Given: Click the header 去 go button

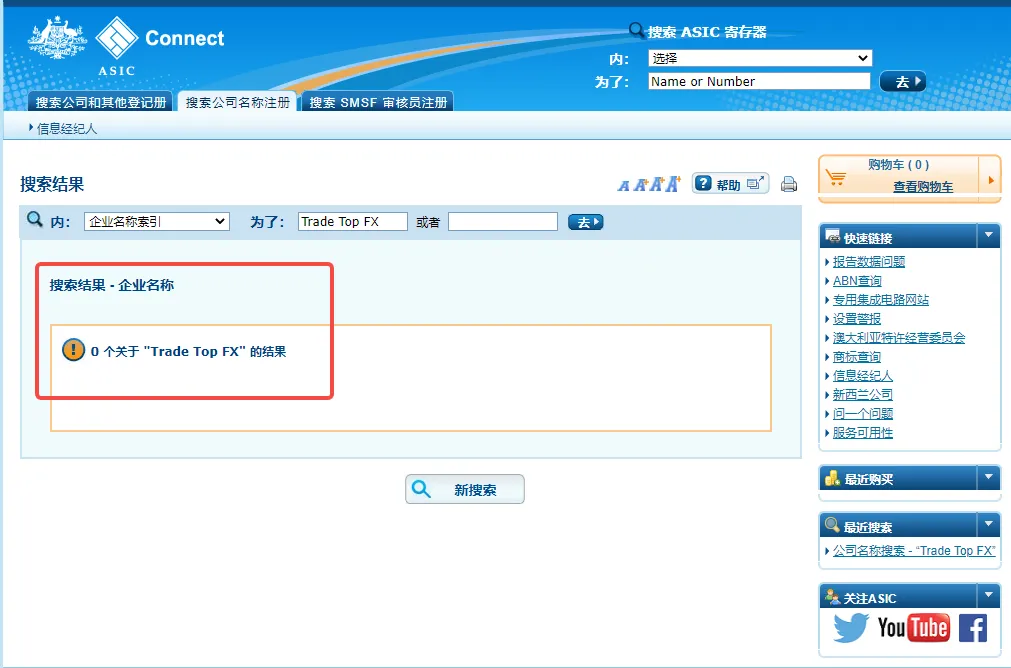Looking at the screenshot, I should 903,81.
